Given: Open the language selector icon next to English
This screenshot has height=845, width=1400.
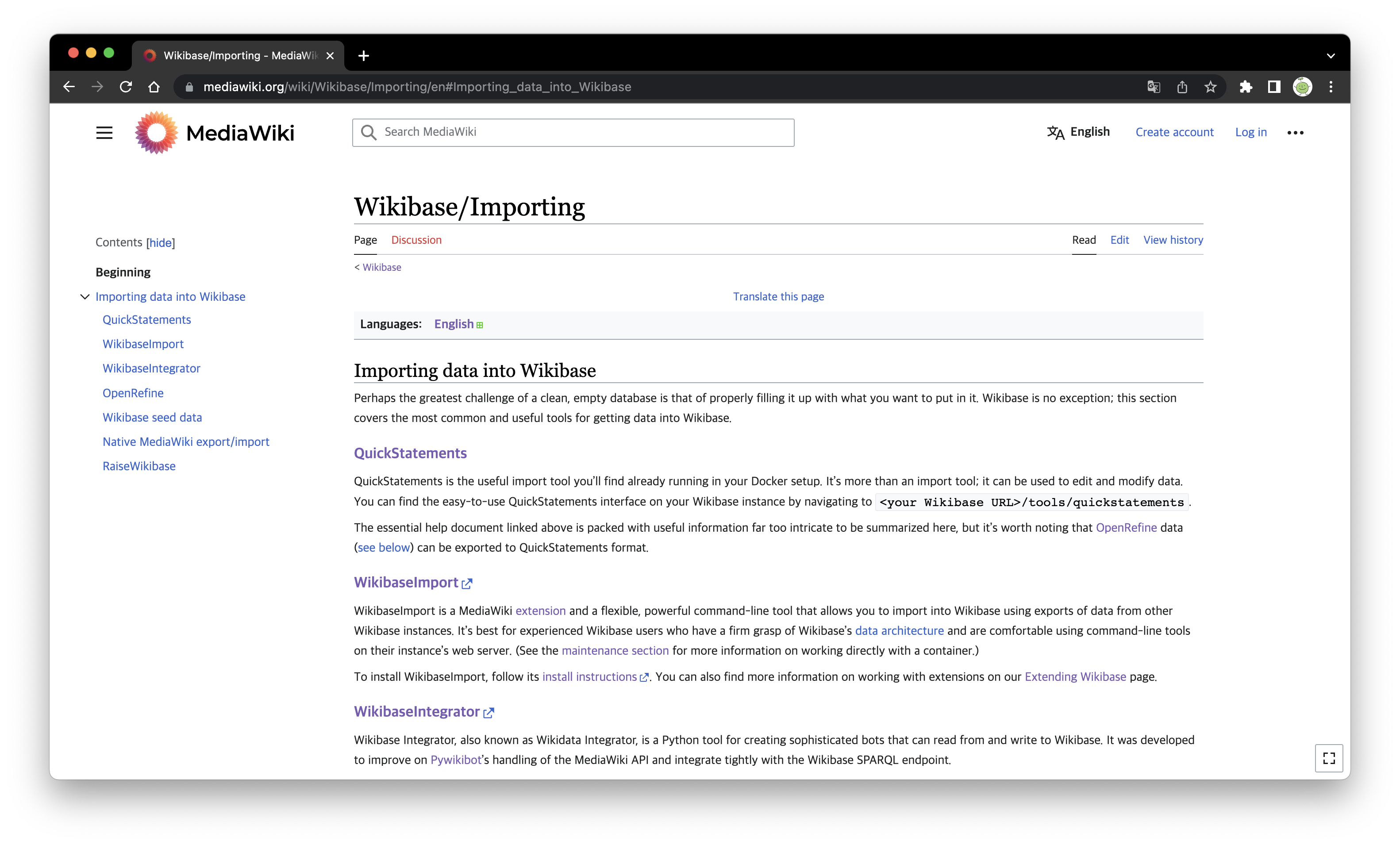Looking at the screenshot, I should [x=1055, y=132].
